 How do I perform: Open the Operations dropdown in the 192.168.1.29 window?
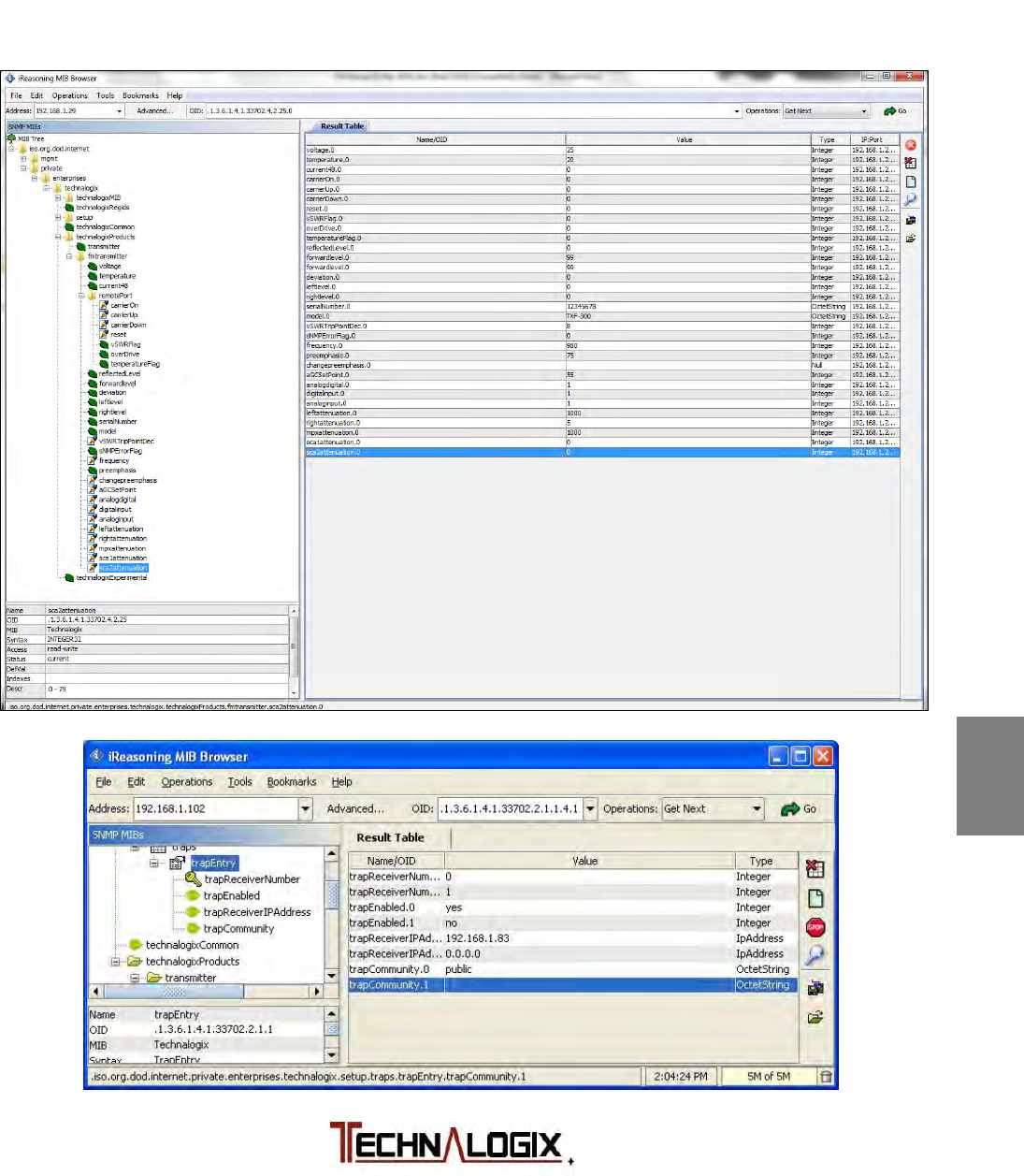coord(864,111)
